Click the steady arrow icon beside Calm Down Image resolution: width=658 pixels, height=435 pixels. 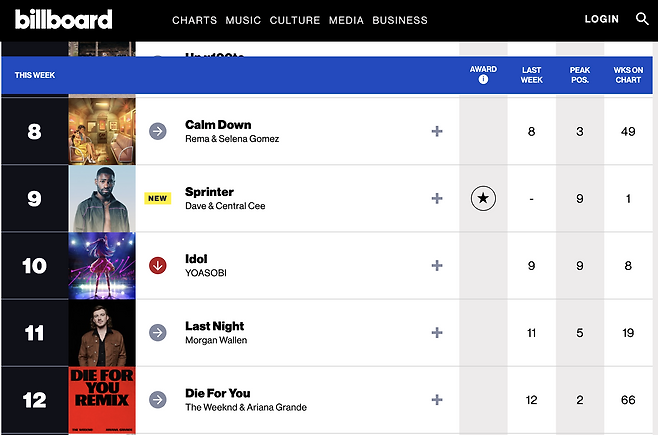pyautogui.click(x=157, y=131)
